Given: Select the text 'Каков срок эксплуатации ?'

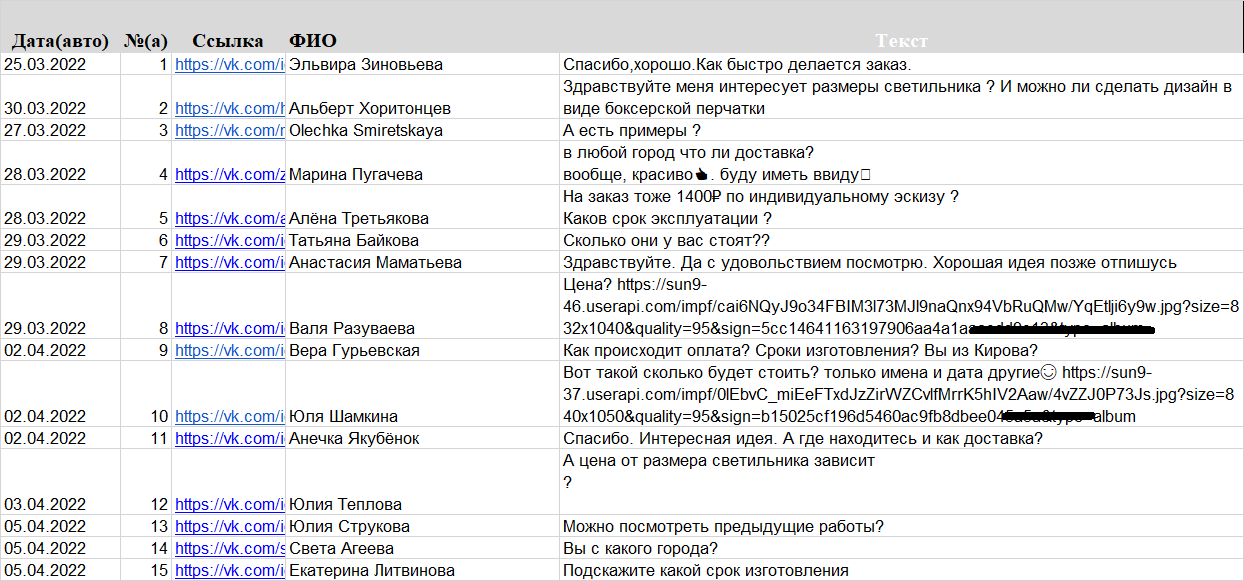Looking at the screenshot, I should [x=667, y=218].
